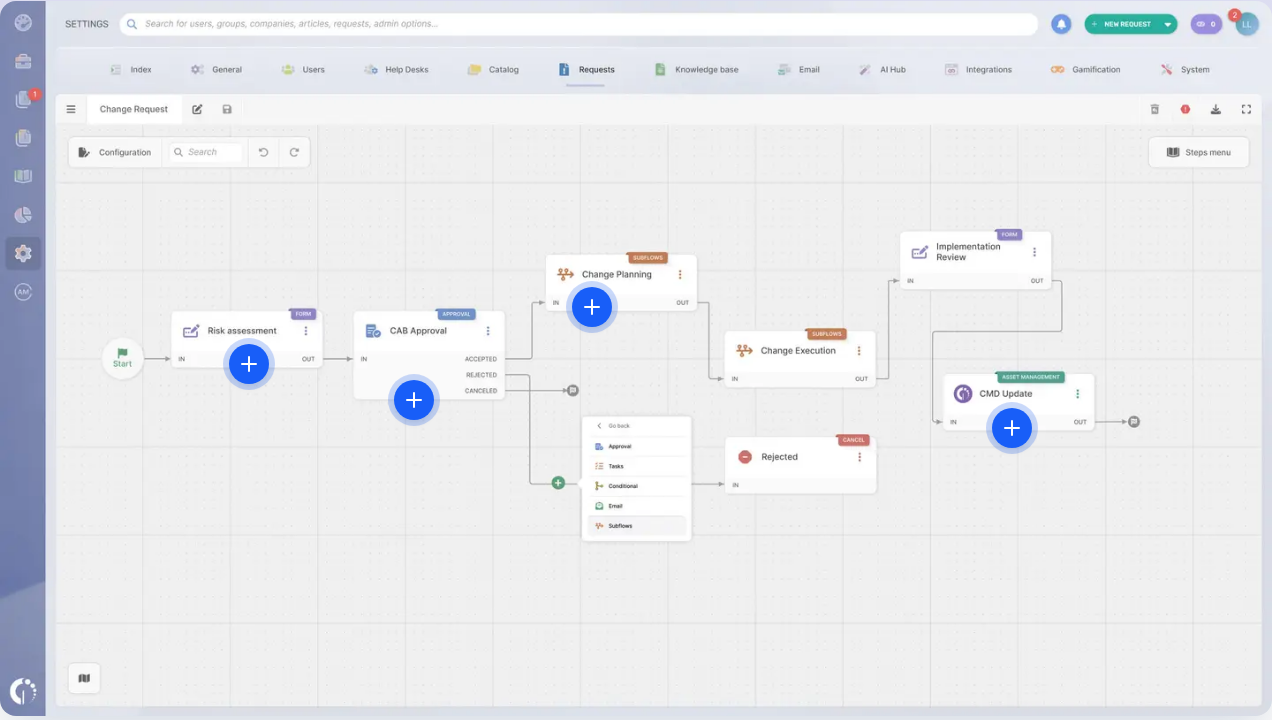This screenshot has width=1272, height=720.
Task: Select the CAB Approval node title
Action: [x=418, y=331]
